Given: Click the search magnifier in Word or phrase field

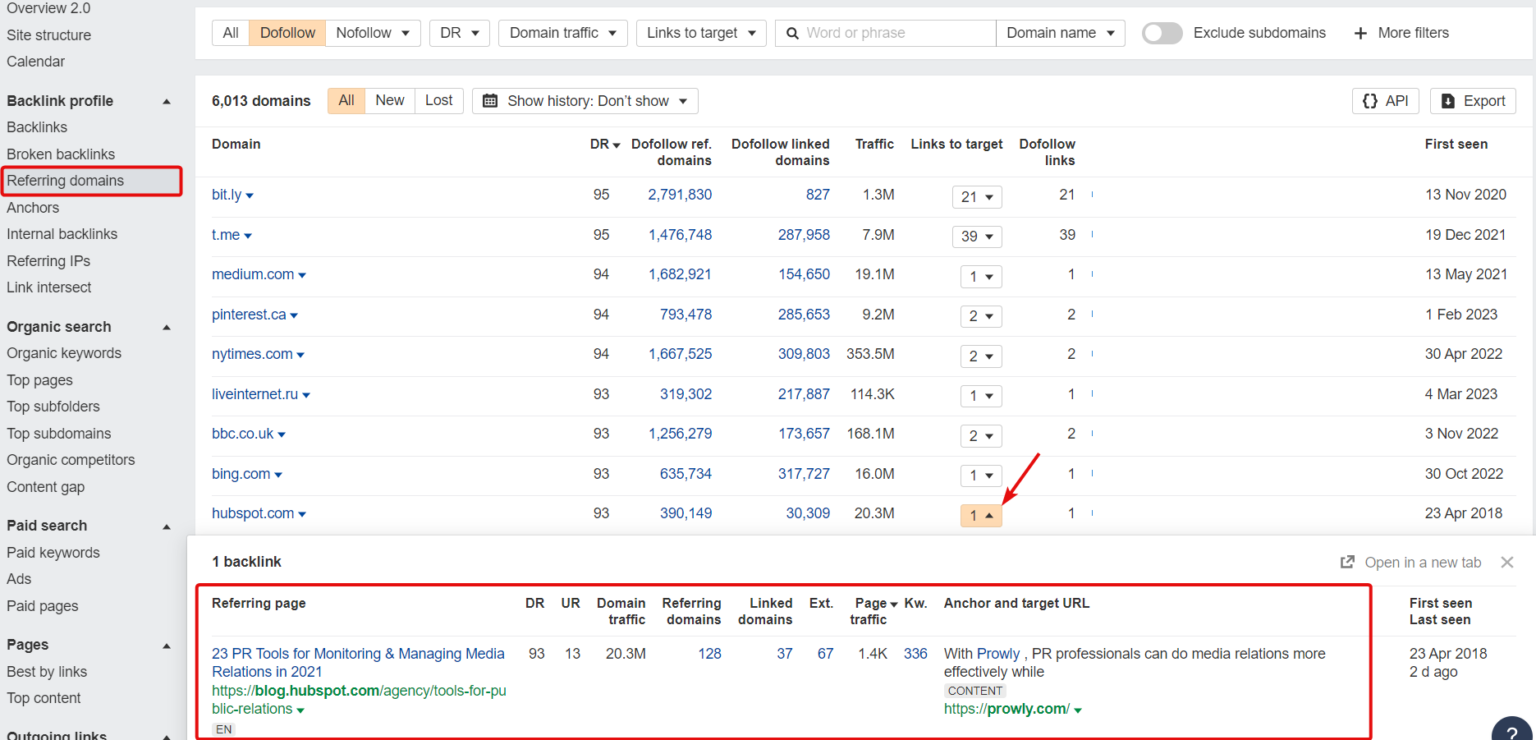Looking at the screenshot, I should pos(794,33).
